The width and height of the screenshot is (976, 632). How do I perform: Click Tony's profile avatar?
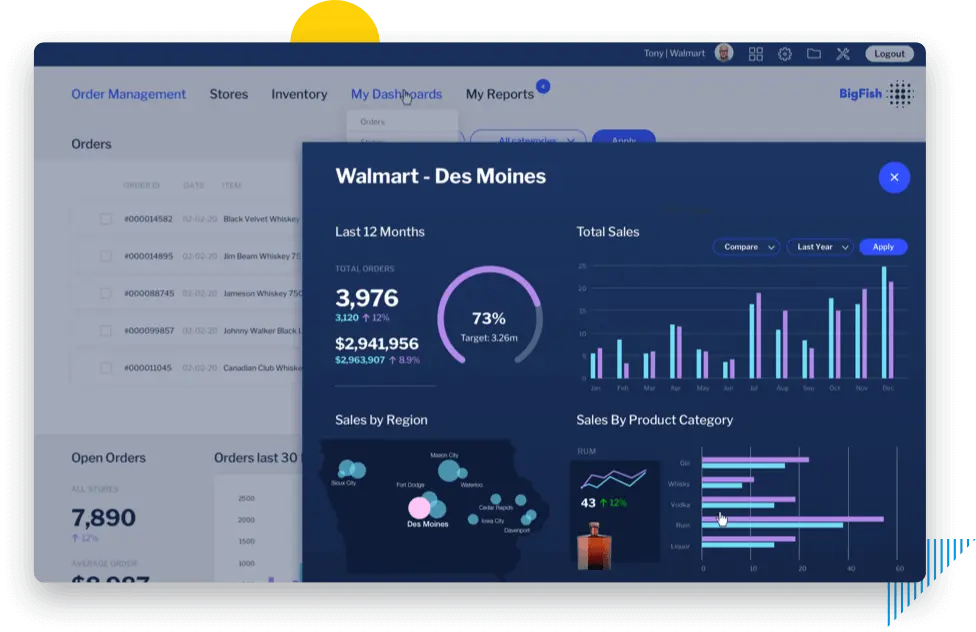tap(724, 53)
